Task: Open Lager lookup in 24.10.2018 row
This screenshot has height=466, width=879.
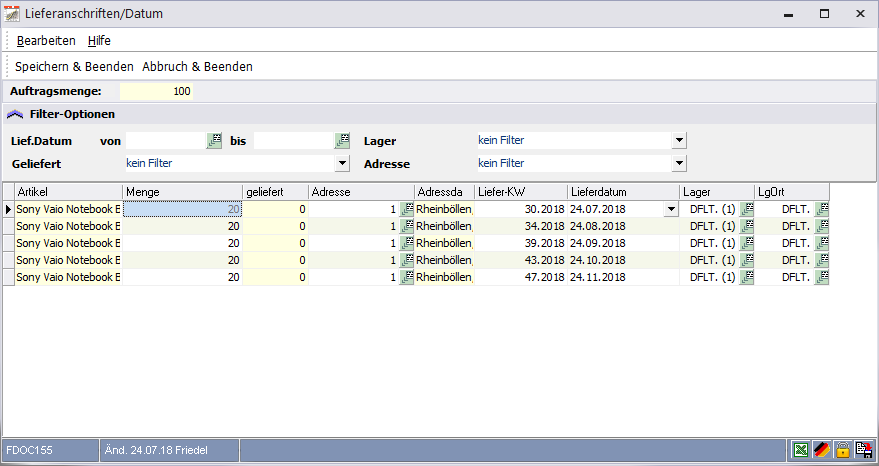Action: tap(746, 260)
